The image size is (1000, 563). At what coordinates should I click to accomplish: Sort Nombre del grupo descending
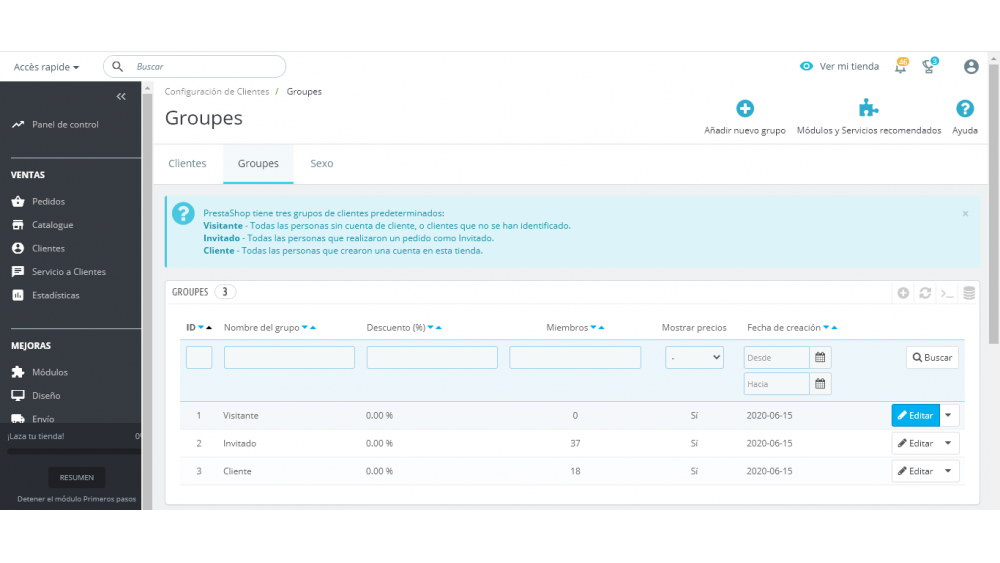305,327
